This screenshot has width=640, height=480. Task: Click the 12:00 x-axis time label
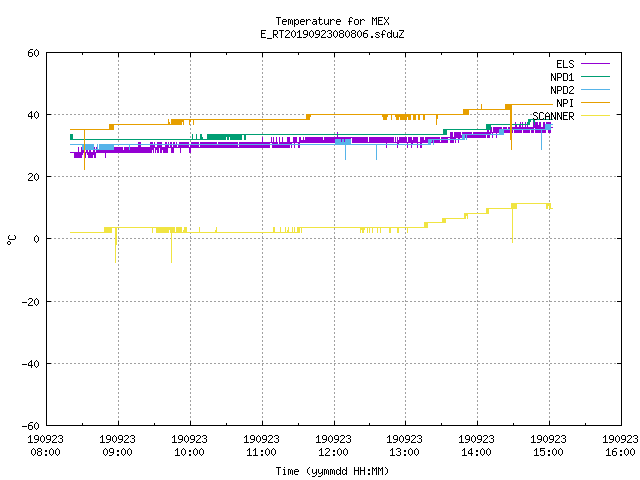coord(333,453)
